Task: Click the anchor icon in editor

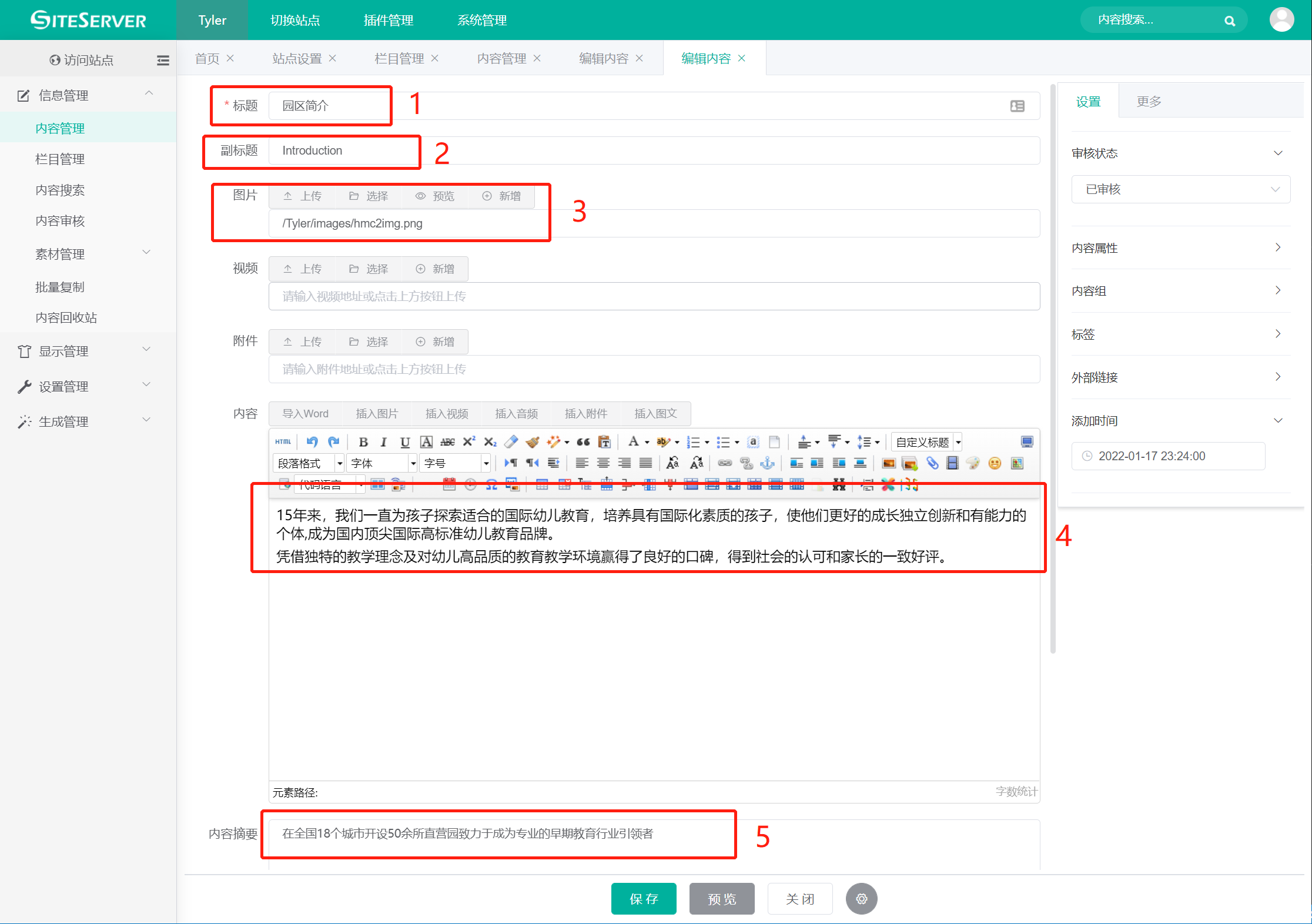Action: [x=768, y=464]
